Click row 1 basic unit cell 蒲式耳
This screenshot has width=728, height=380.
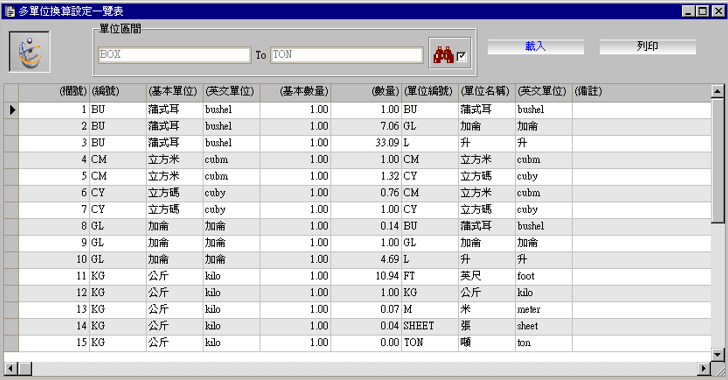pos(174,110)
